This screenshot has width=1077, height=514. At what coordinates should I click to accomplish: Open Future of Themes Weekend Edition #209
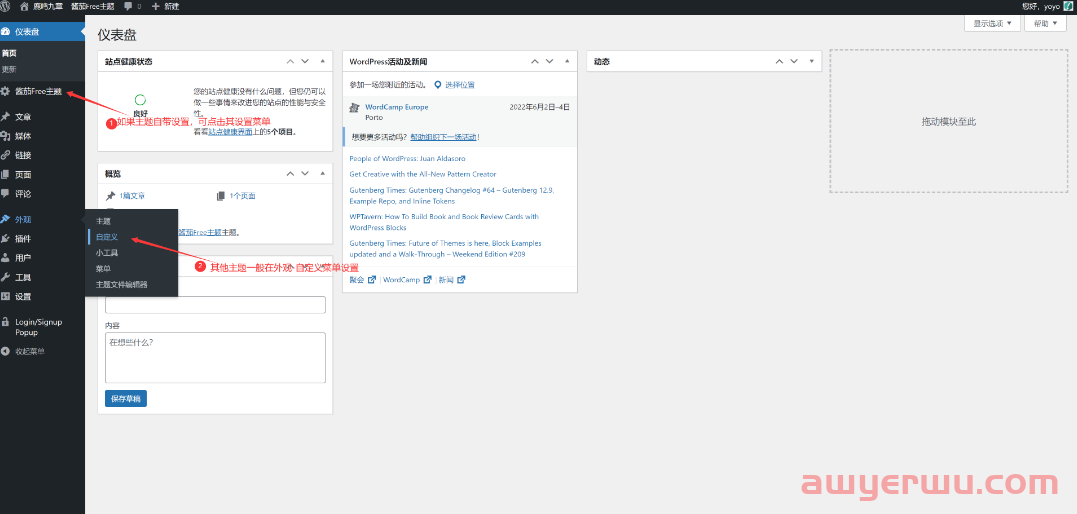[445, 249]
